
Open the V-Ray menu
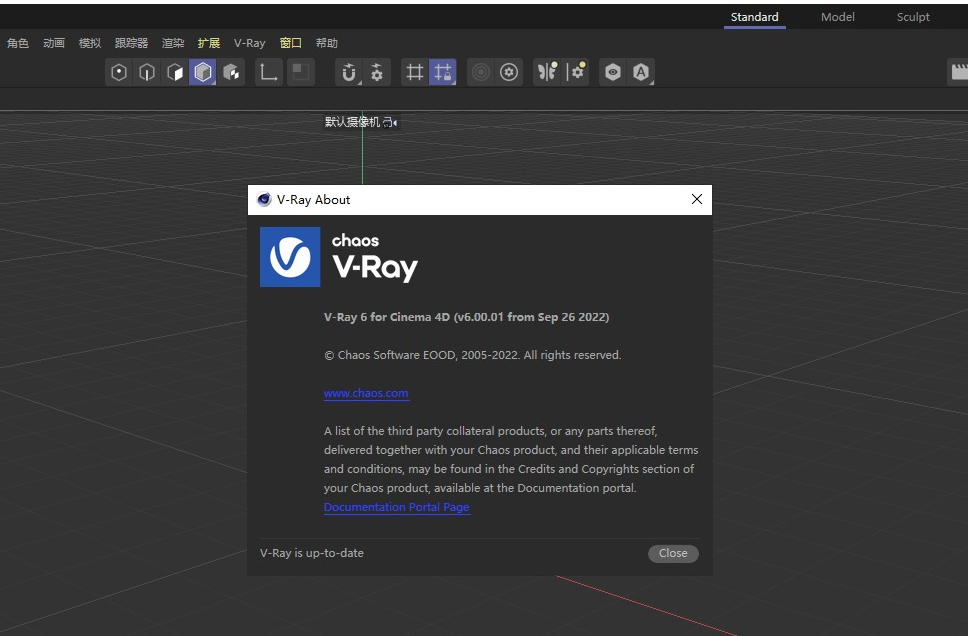(249, 43)
